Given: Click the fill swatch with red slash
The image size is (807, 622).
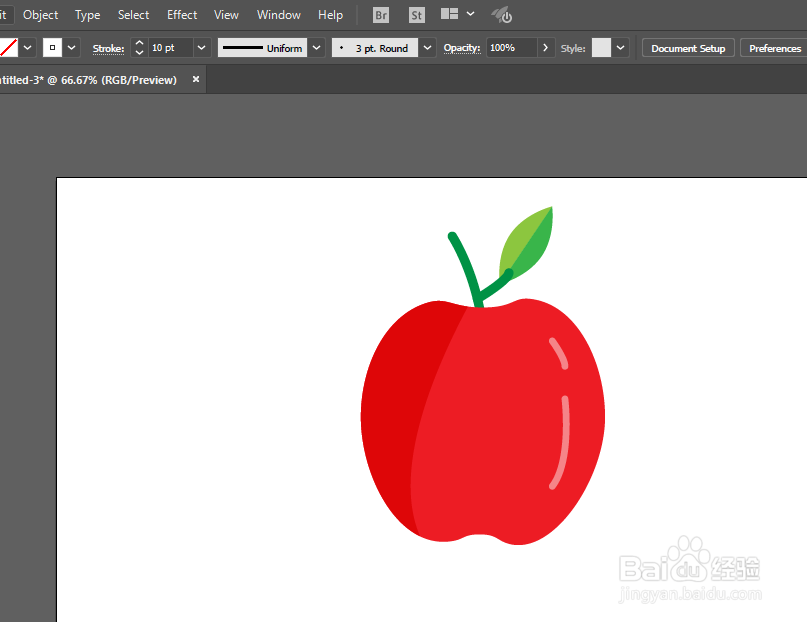Looking at the screenshot, I should click(x=9, y=48).
